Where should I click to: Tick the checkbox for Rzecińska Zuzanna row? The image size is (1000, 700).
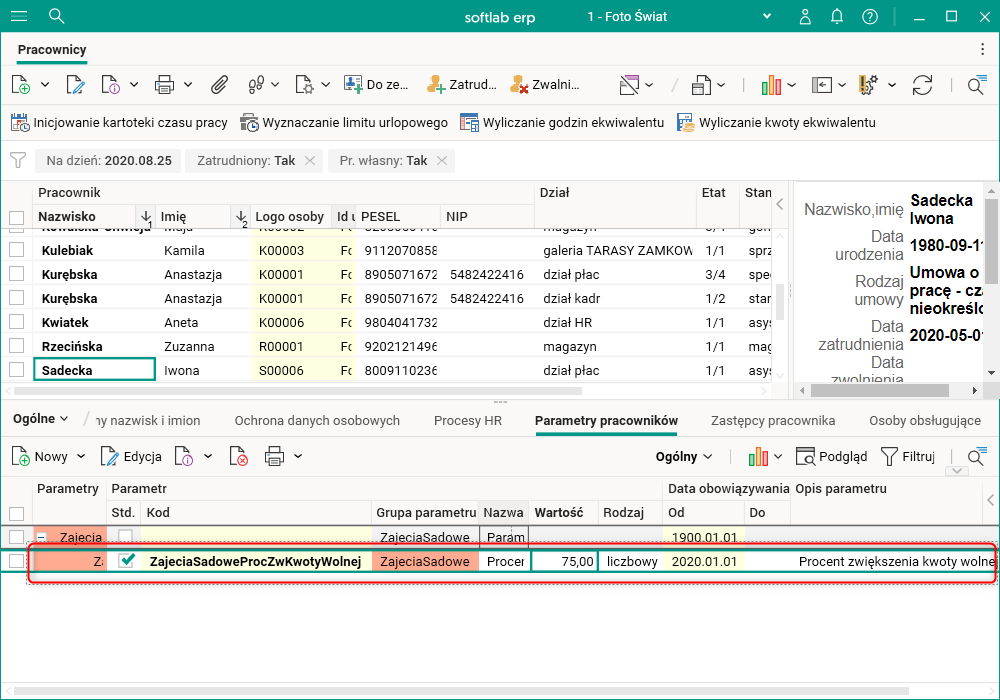[x=16, y=346]
